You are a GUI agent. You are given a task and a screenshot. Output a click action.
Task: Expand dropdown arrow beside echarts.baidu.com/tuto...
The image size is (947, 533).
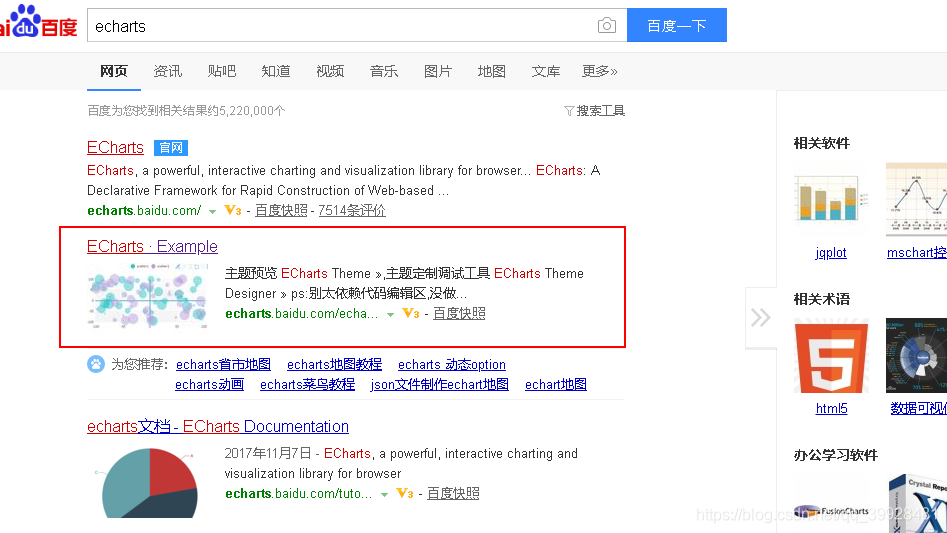(x=384, y=494)
